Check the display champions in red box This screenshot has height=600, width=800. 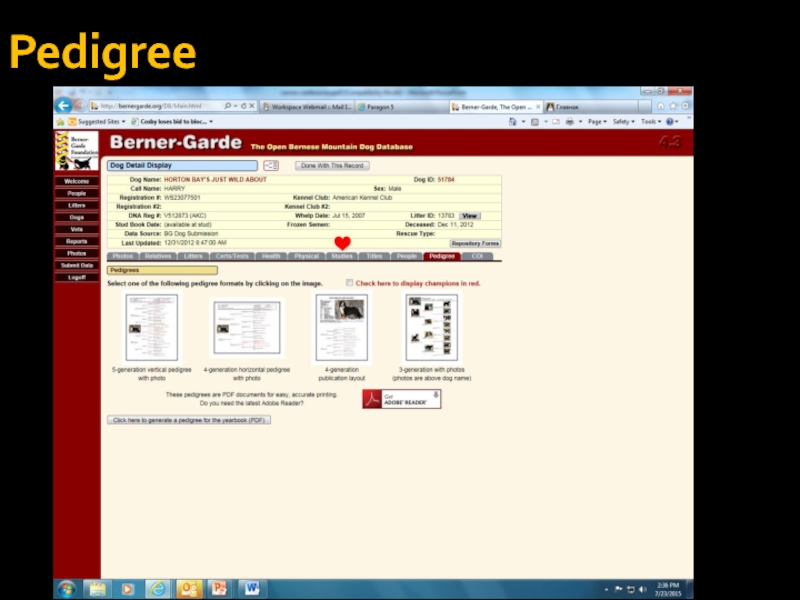tap(349, 283)
